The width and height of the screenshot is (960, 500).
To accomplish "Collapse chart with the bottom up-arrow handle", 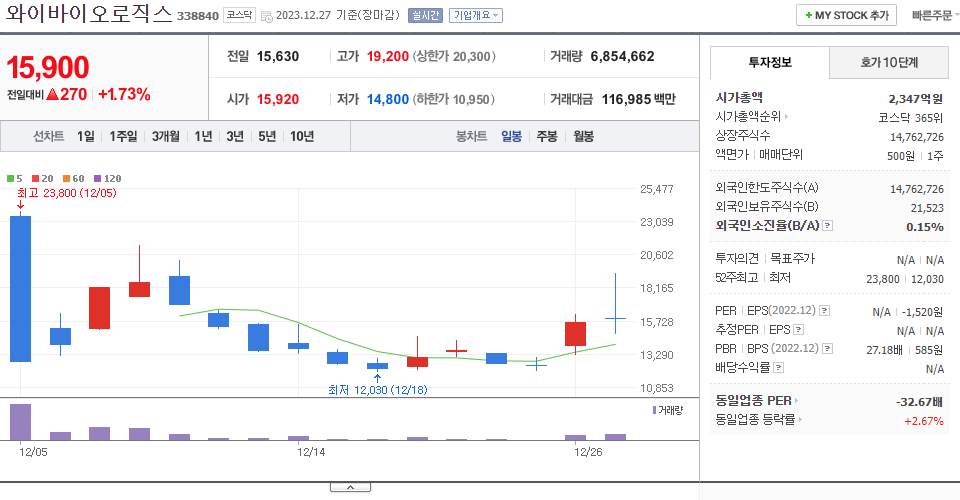I will (x=350, y=487).
